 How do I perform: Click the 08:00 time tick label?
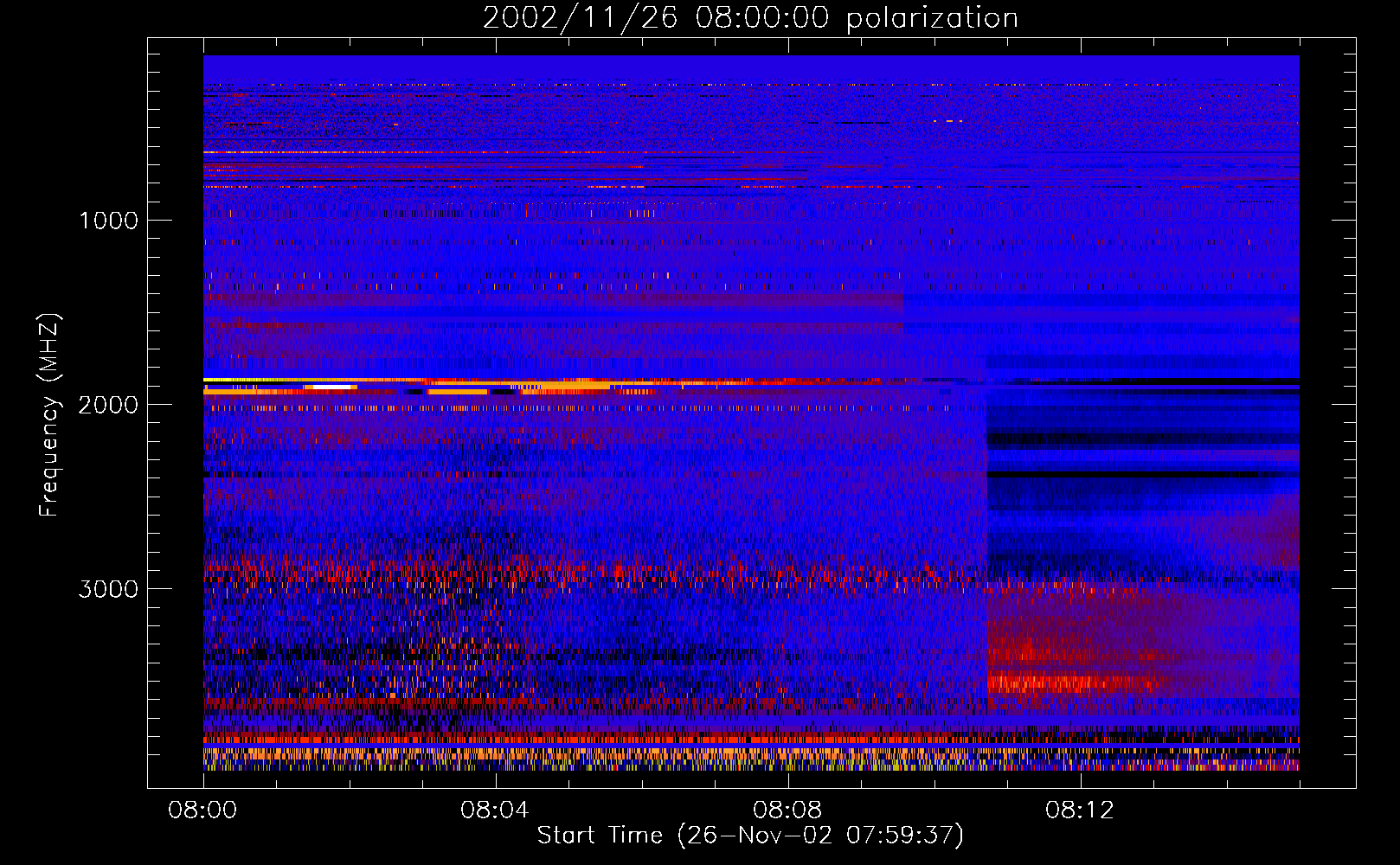coord(202,811)
